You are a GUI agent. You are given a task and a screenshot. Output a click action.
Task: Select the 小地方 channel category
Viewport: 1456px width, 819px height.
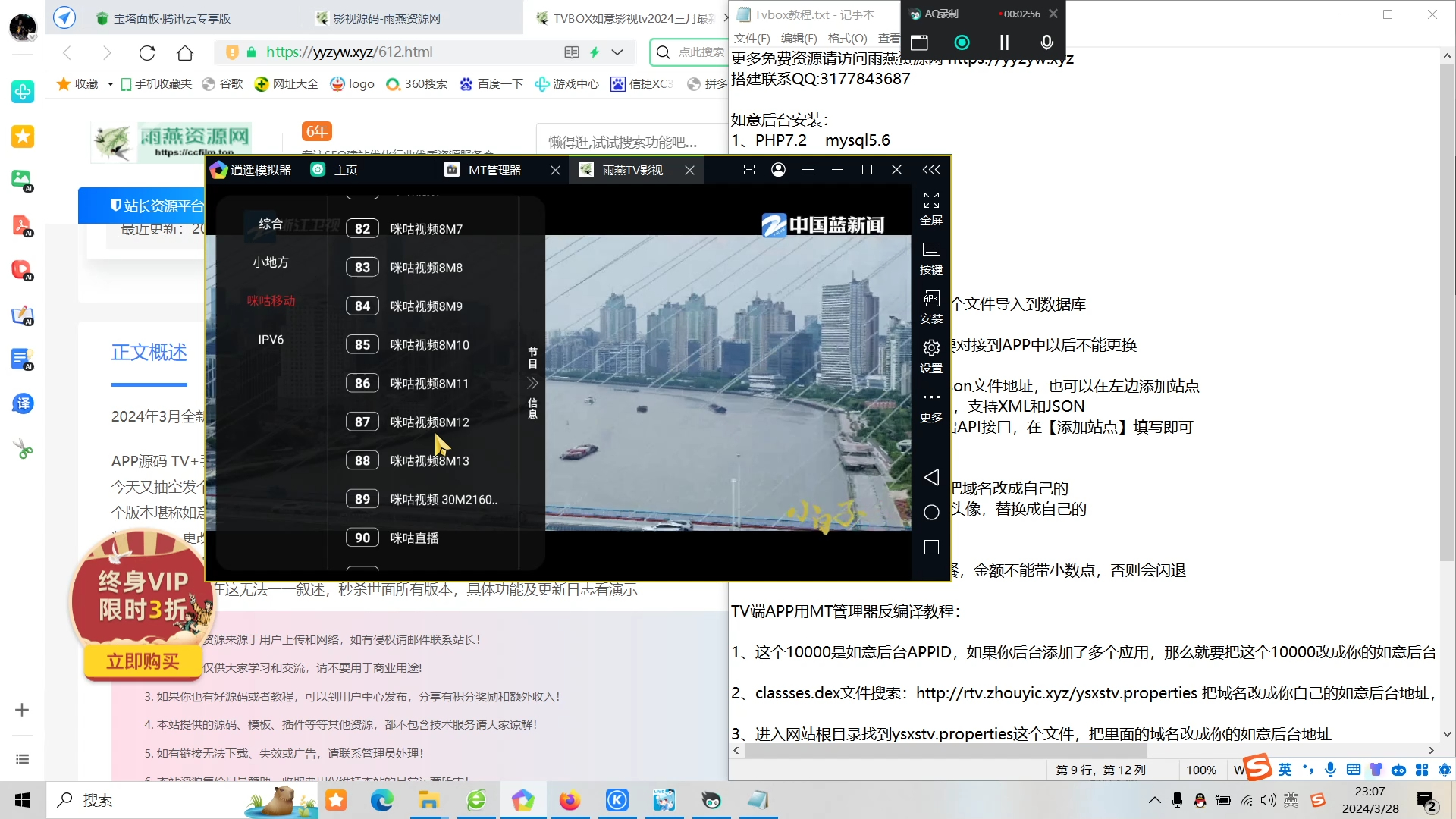pos(271,262)
